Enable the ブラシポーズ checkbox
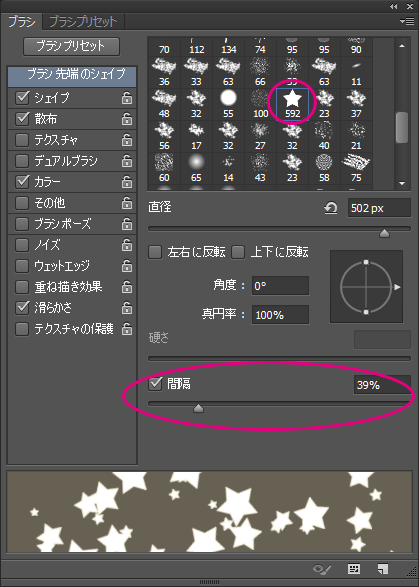419x587 pixels. click(22, 224)
